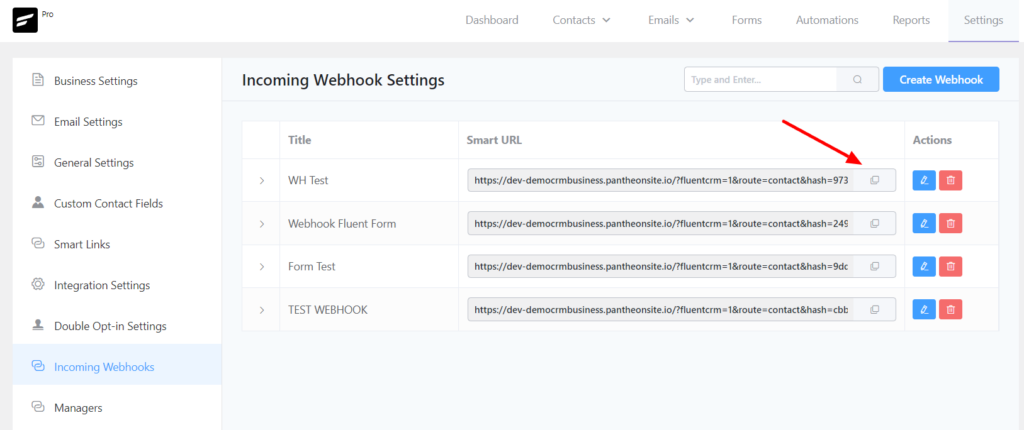Expand the Form Test row details

262,267
